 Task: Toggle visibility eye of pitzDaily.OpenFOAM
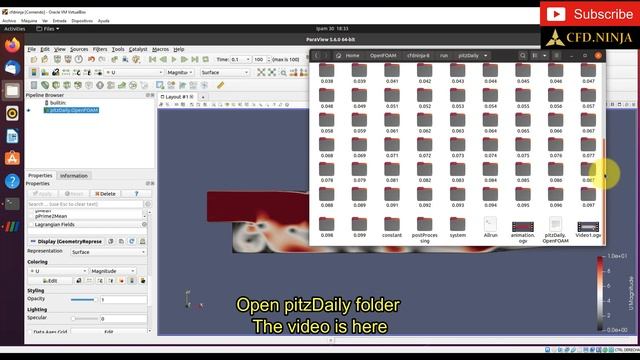click(x=29, y=110)
